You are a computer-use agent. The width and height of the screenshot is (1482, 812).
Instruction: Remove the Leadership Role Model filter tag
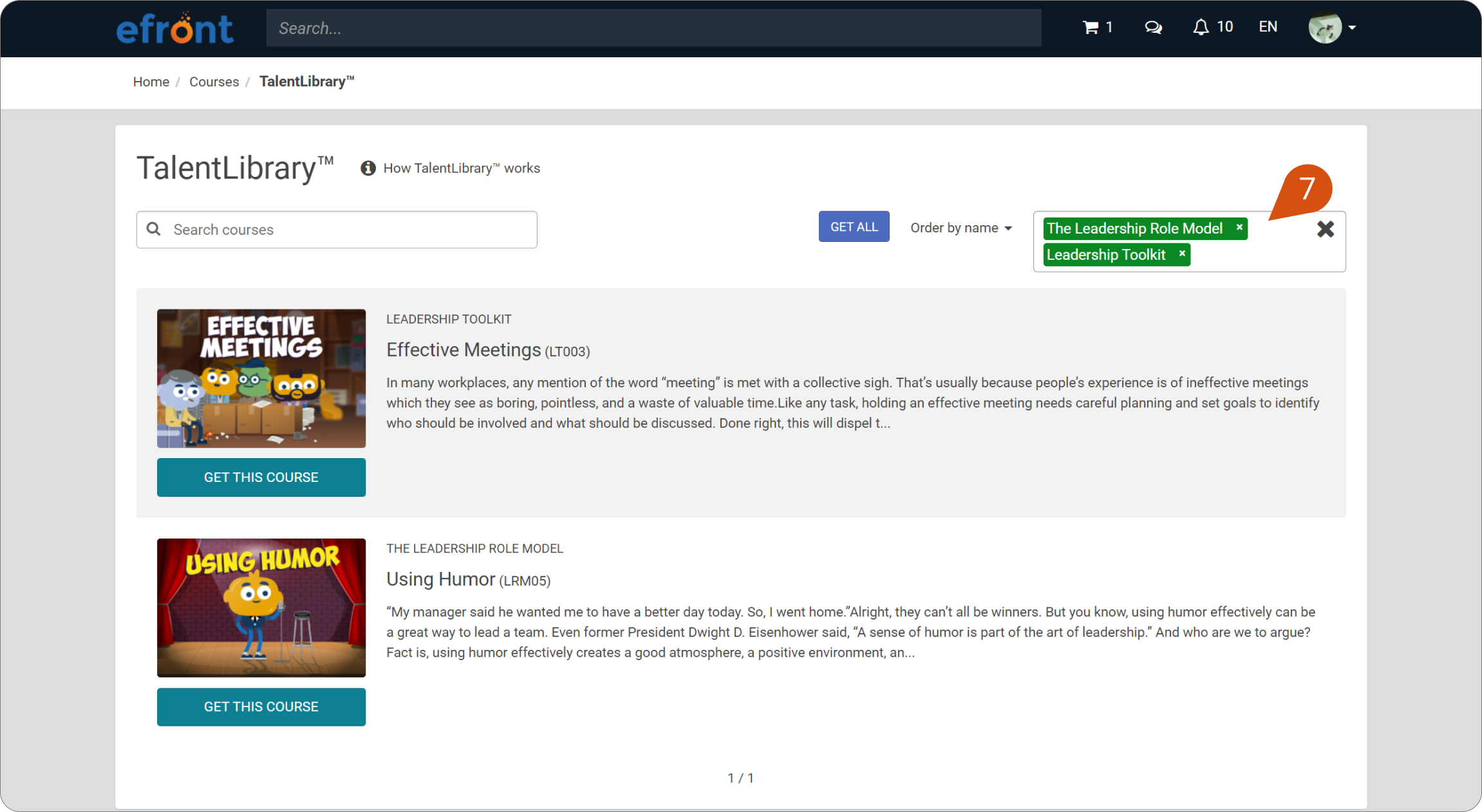click(x=1239, y=228)
